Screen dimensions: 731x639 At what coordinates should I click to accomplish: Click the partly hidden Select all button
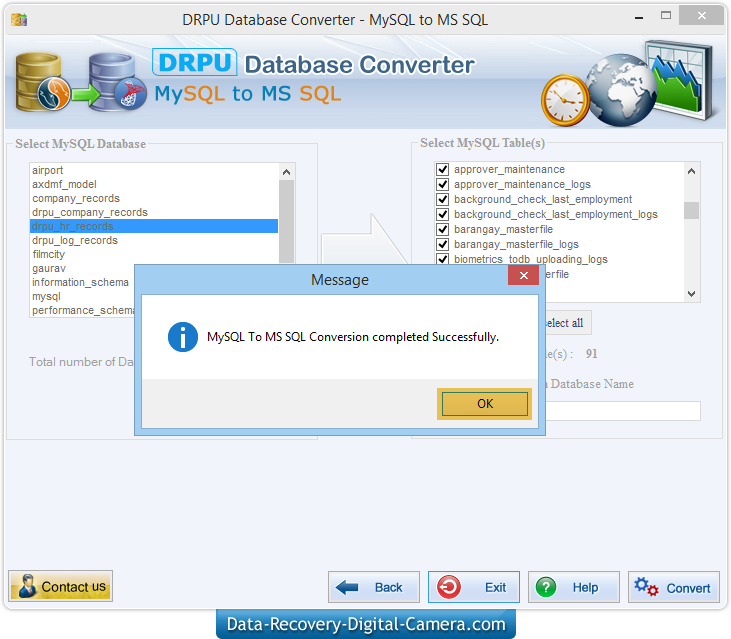[x=568, y=323]
